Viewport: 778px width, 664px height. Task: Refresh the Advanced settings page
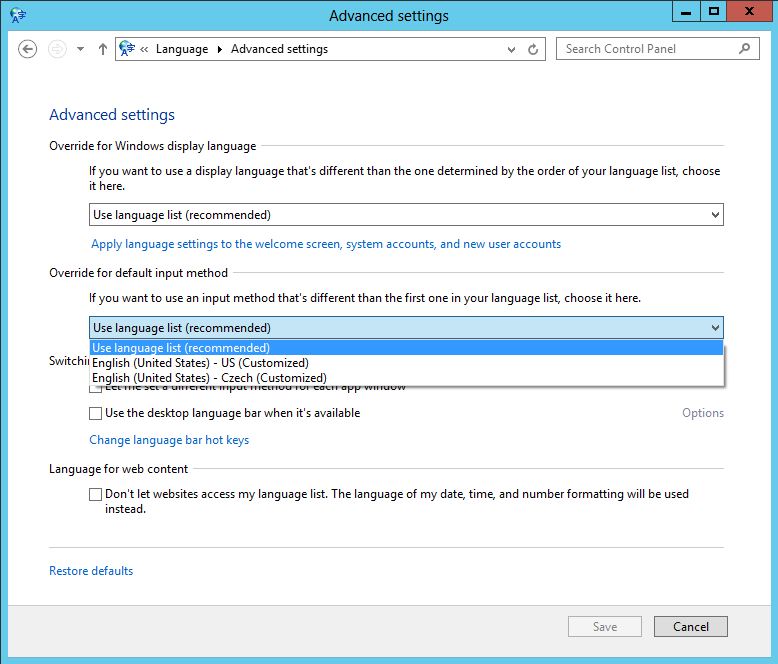533,49
